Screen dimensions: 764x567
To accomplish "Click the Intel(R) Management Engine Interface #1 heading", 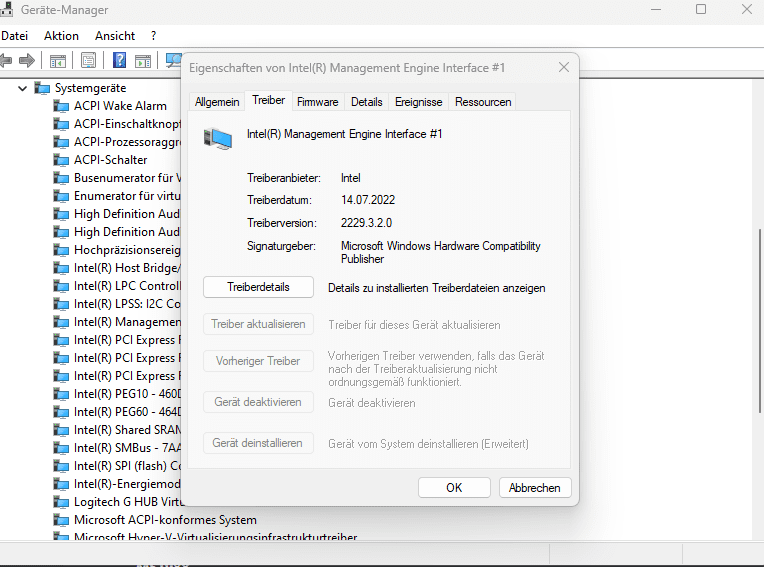I will coord(344,134).
